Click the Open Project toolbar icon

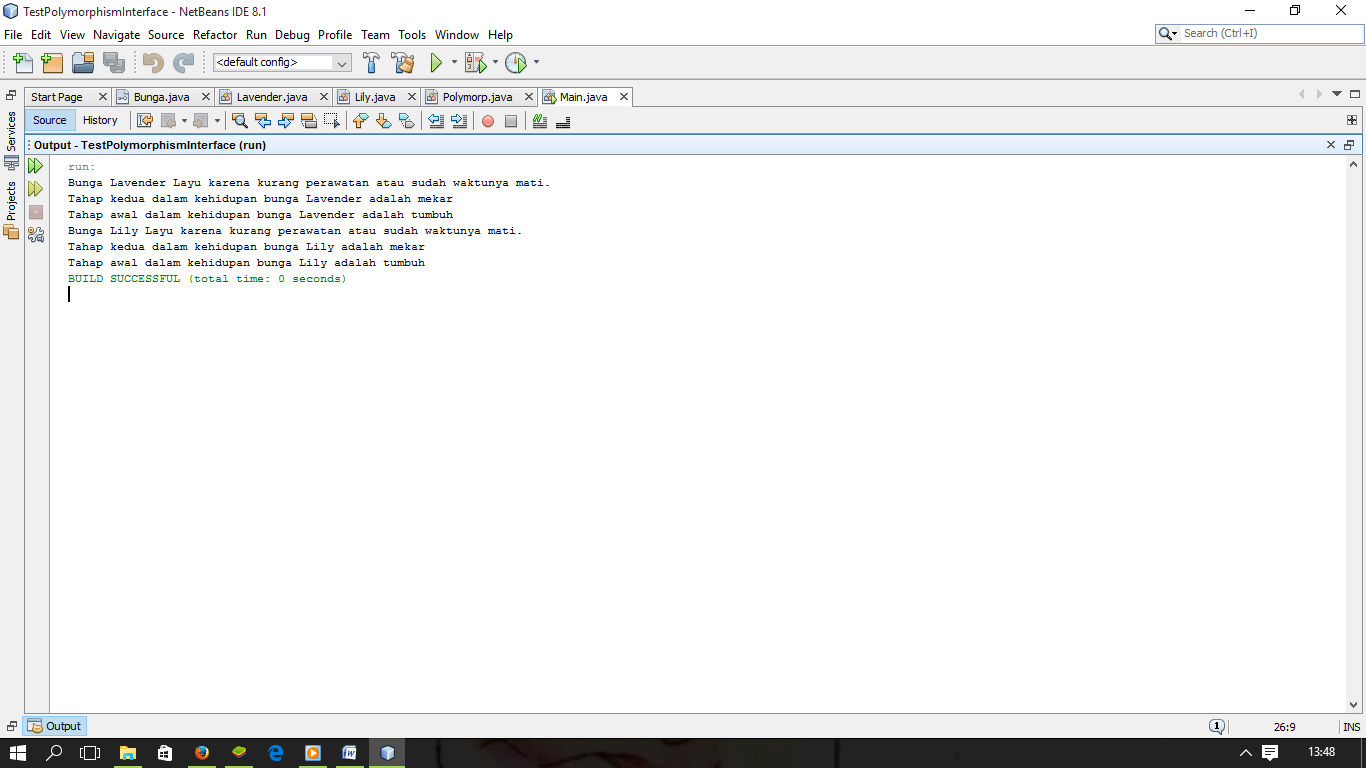click(83, 63)
